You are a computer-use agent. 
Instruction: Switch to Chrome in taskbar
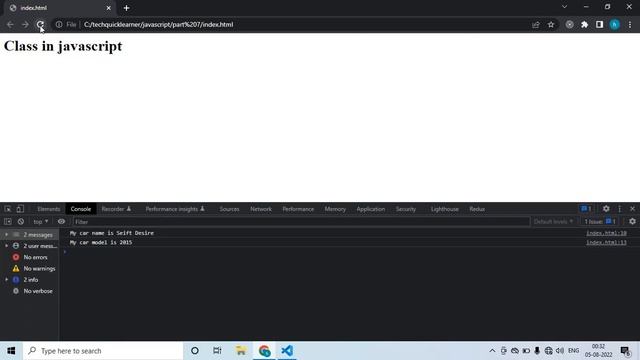coord(264,351)
